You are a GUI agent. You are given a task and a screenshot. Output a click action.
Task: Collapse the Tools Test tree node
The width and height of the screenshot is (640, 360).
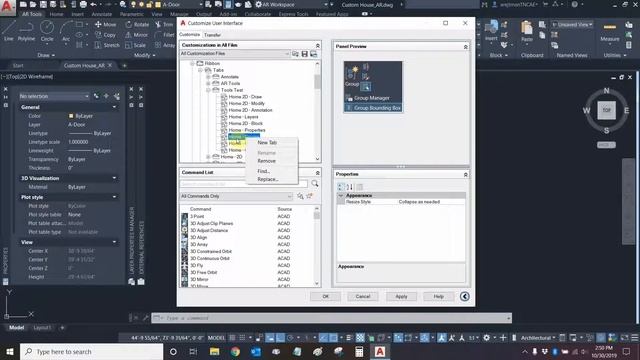[208, 90]
